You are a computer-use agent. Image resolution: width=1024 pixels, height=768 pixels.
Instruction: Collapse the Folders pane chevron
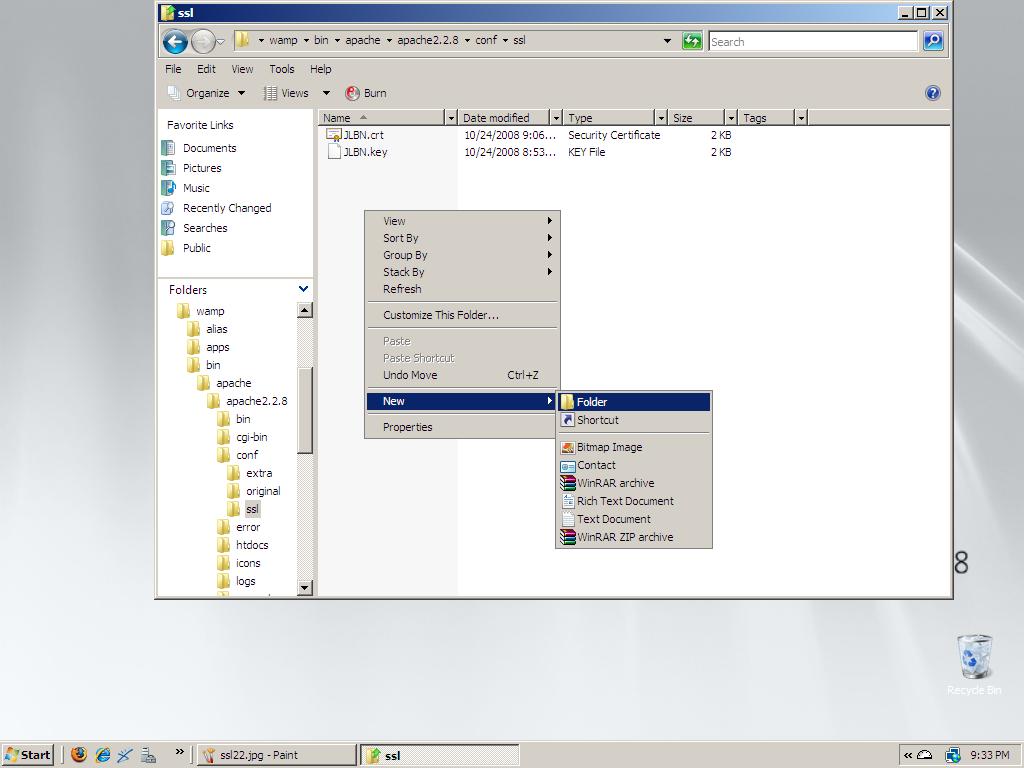pos(303,289)
